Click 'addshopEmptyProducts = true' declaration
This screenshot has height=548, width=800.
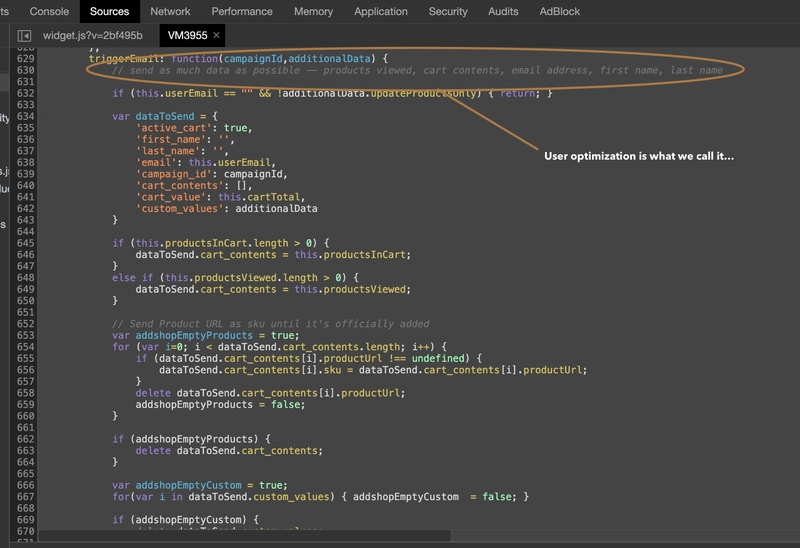tap(215, 335)
